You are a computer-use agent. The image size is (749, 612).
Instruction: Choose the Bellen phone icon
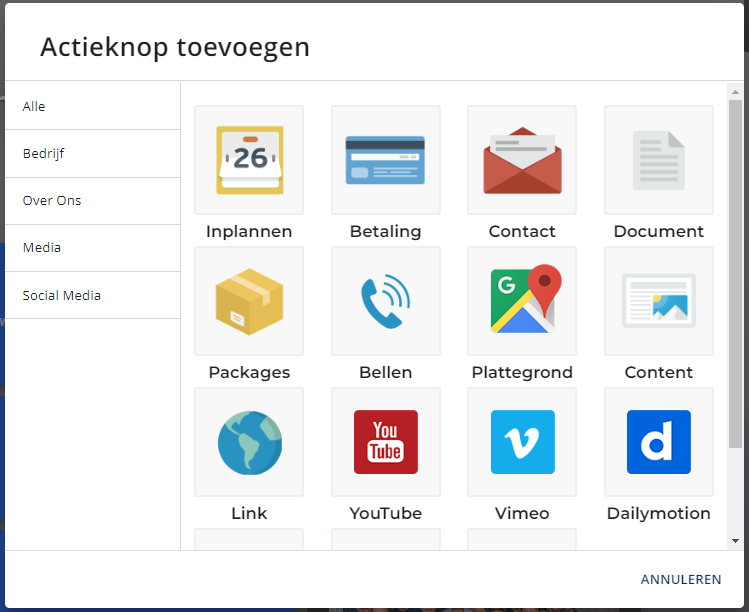385,301
